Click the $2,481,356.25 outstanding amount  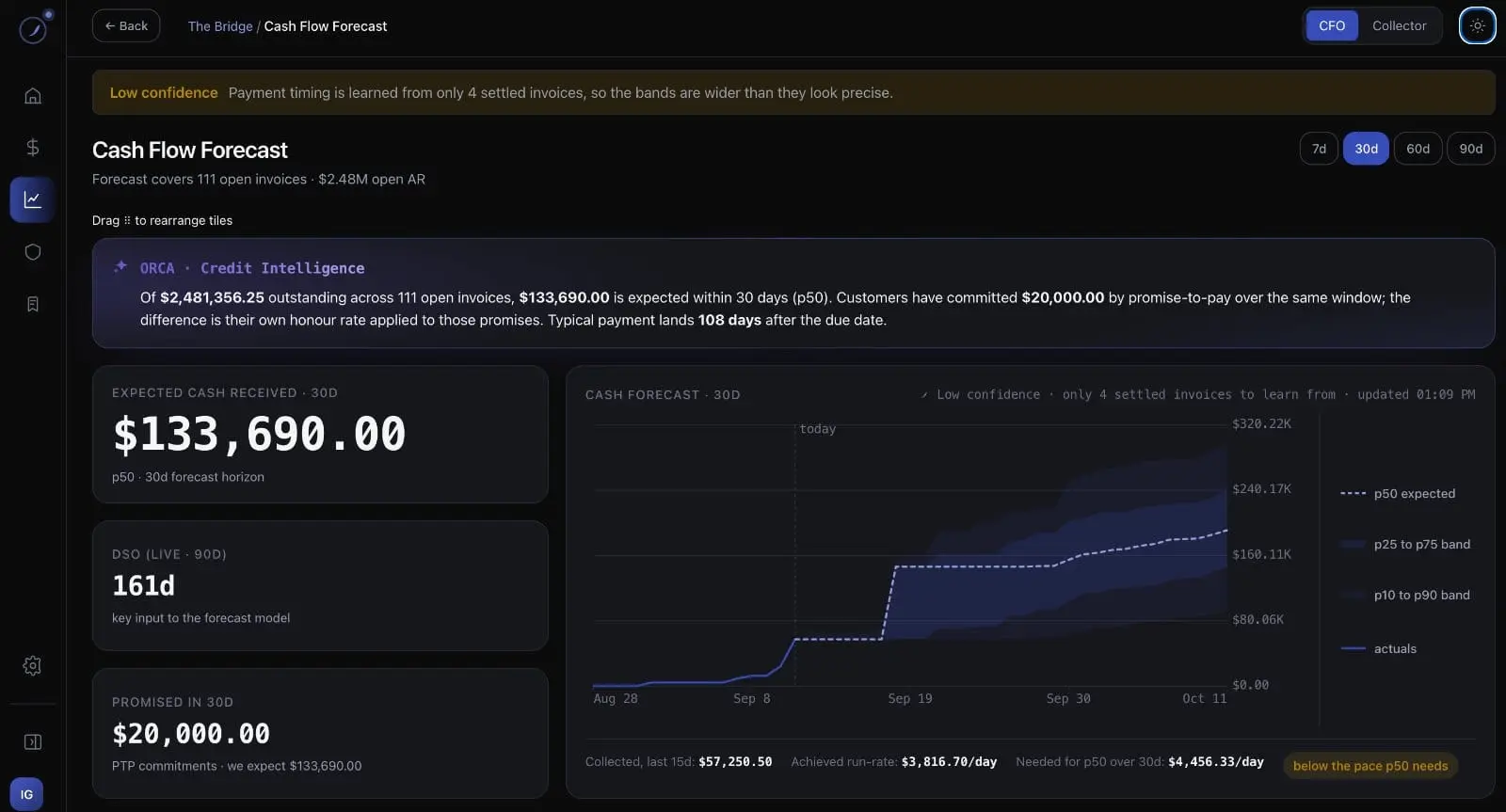212,297
